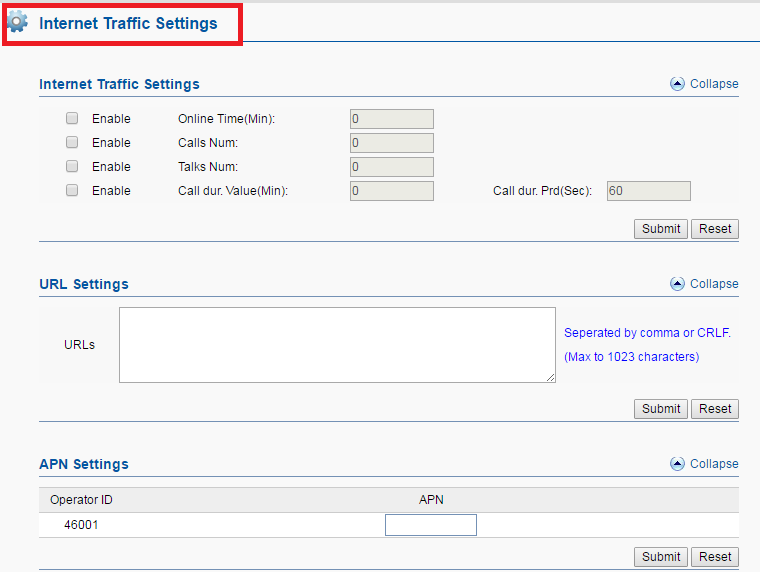Click the Operator ID column header
Viewport: 760px width, 572px height.
click(x=81, y=500)
